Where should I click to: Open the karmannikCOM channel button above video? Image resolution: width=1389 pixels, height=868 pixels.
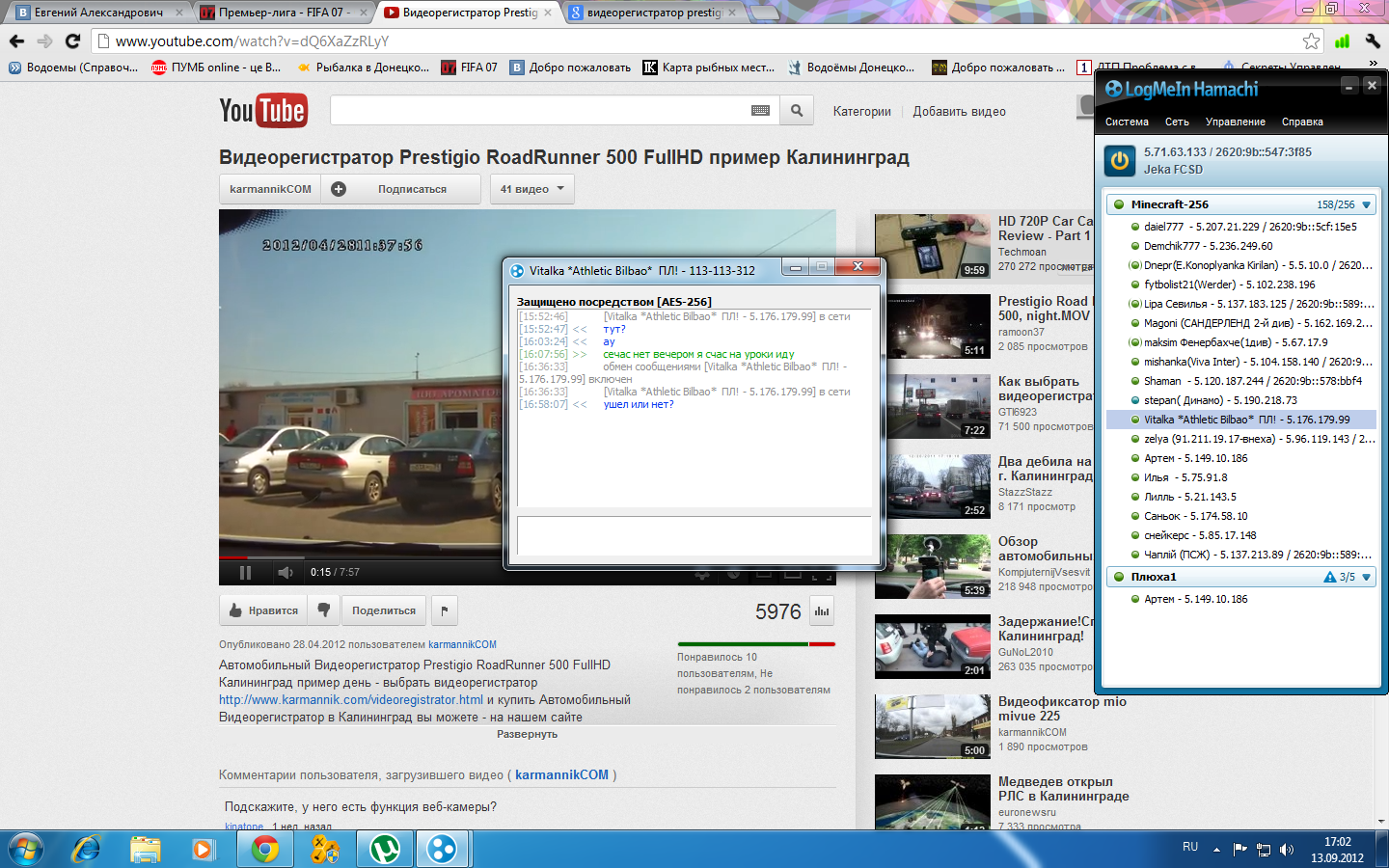tap(270, 189)
